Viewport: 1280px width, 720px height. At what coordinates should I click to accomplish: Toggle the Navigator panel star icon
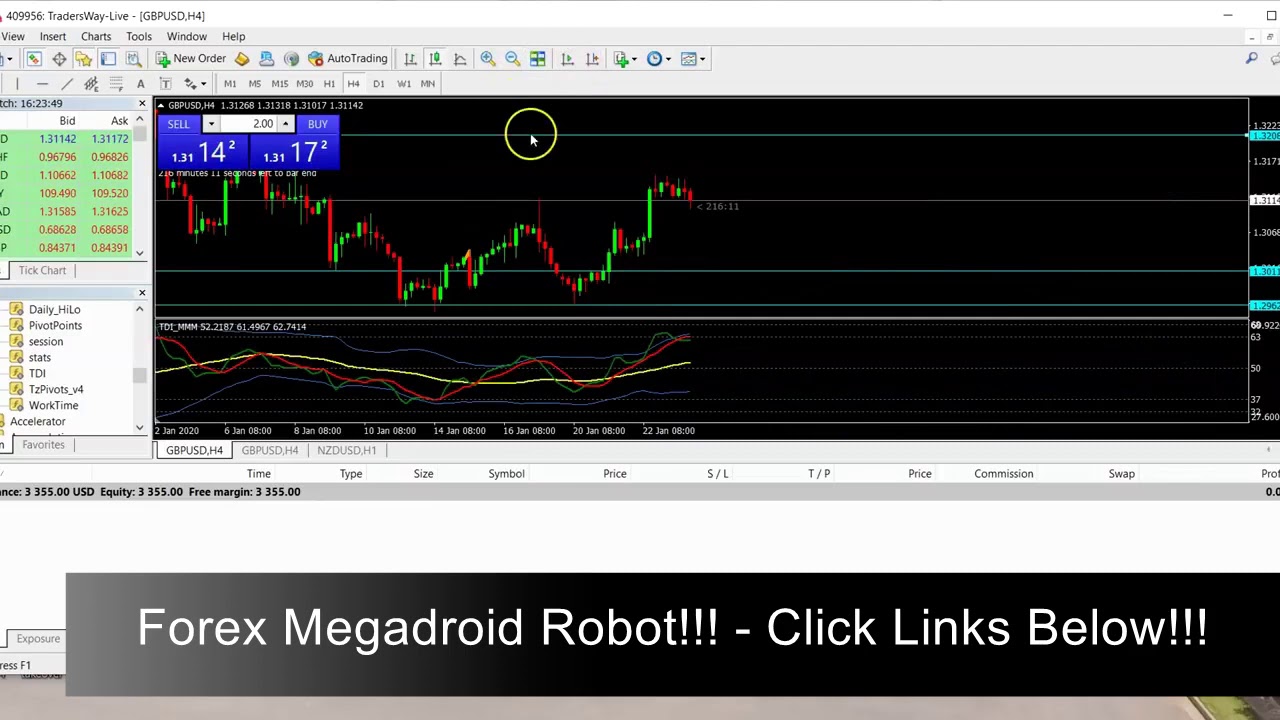point(83,59)
